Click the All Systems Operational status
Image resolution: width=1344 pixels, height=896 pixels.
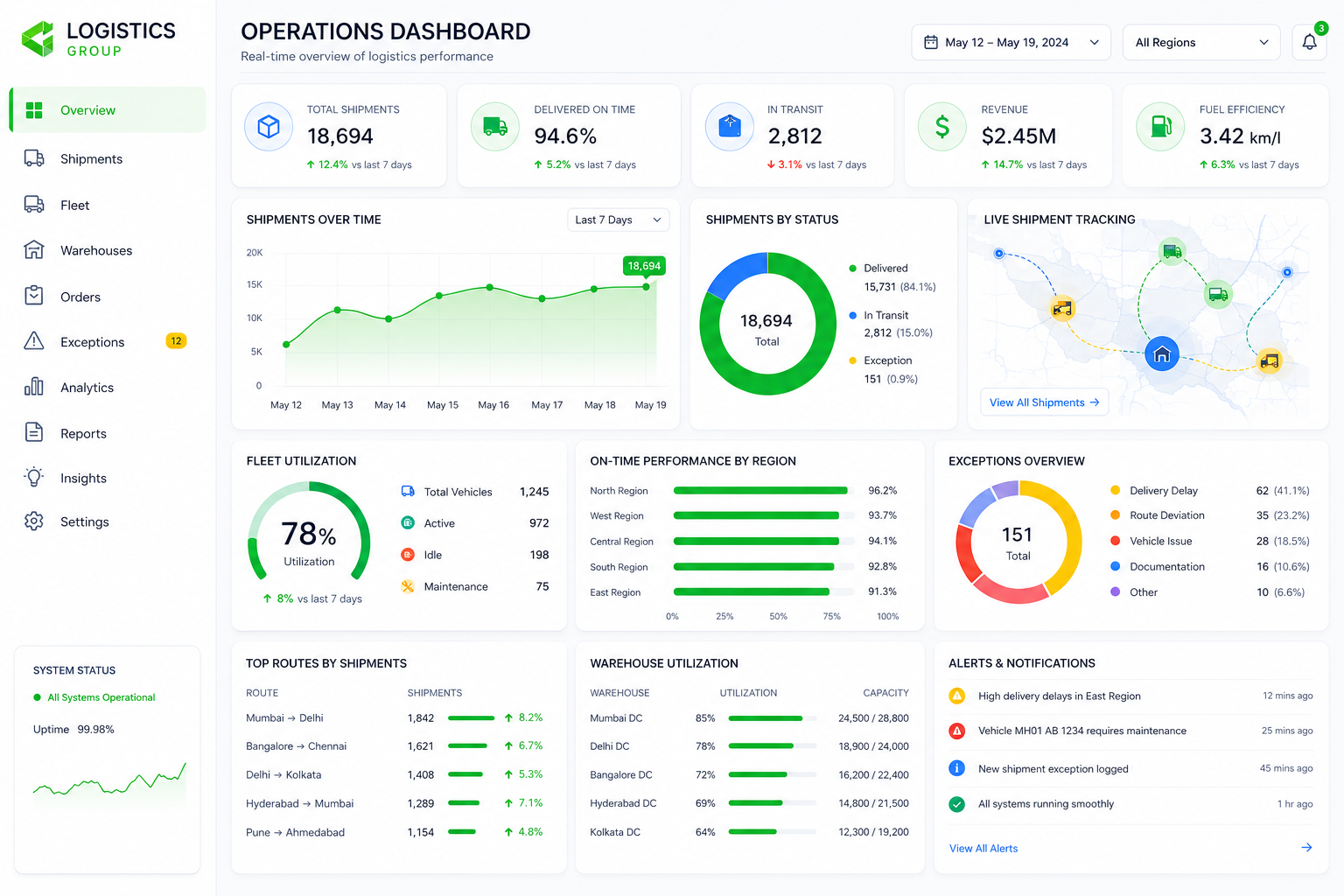point(94,697)
